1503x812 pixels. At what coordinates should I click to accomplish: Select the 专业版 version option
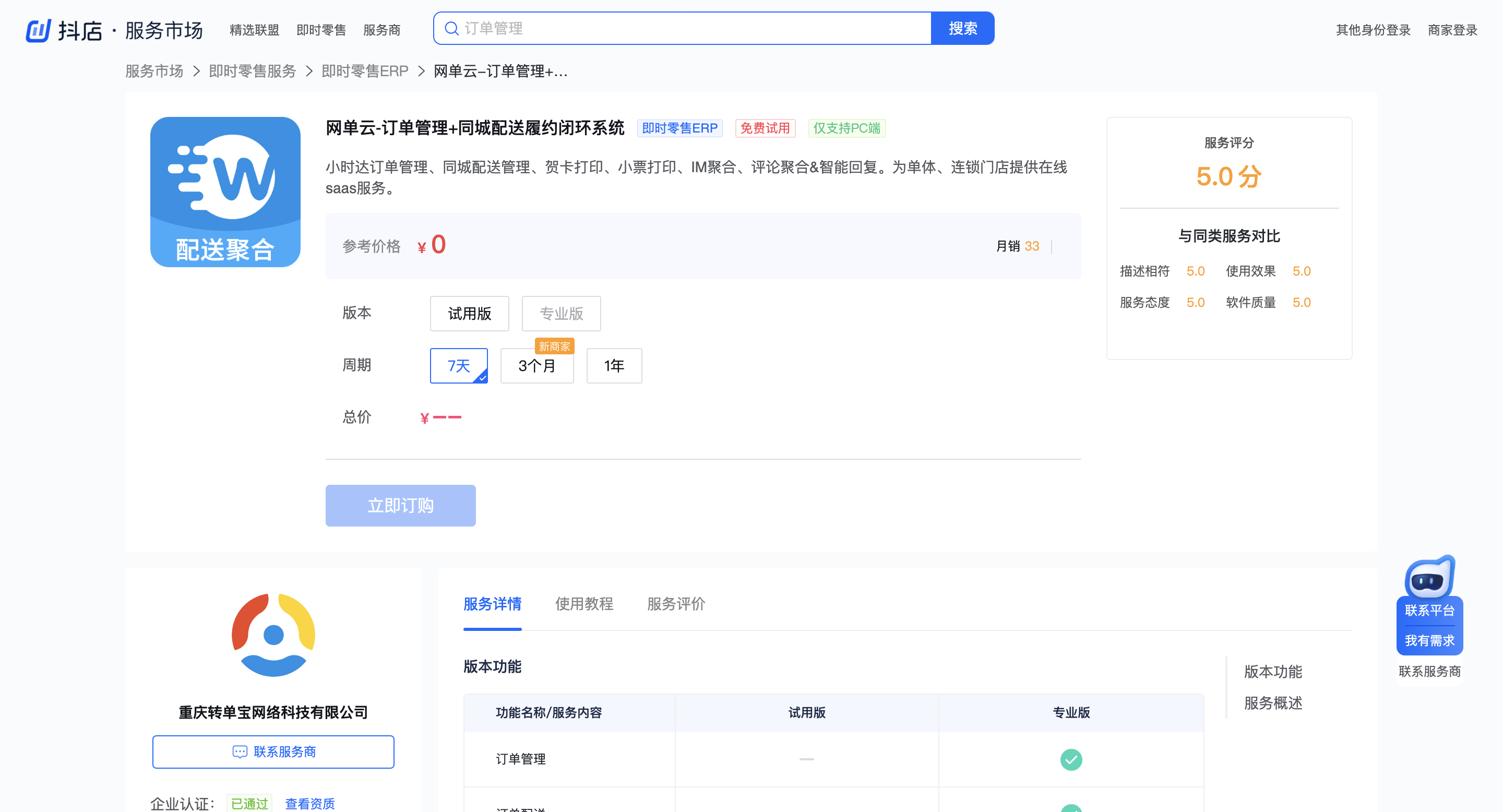click(562, 313)
